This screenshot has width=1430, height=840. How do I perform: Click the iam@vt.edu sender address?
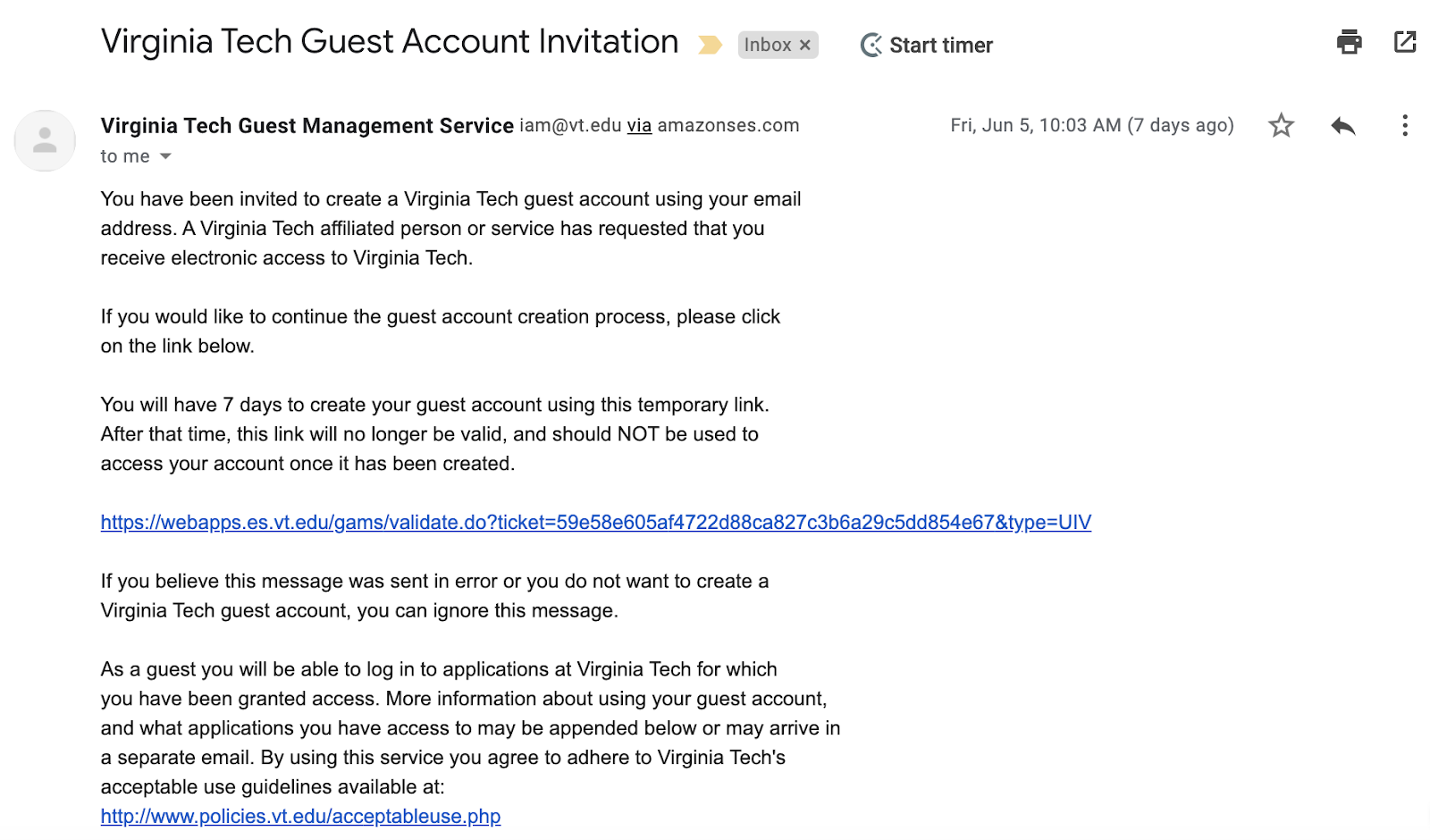(570, 126)
